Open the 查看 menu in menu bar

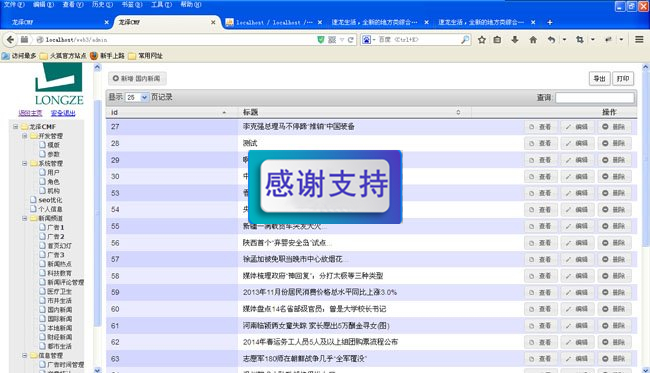(73, 4)
